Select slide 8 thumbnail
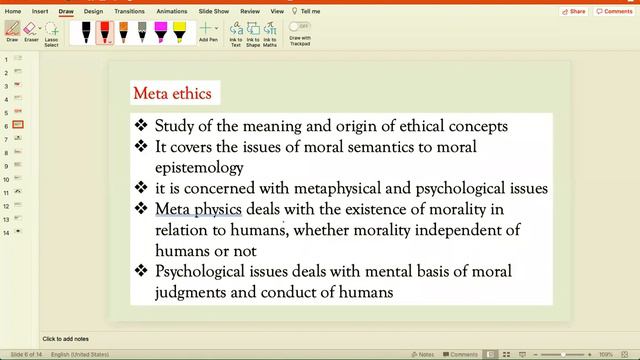 pyautogui.click(x=18, y=151)
